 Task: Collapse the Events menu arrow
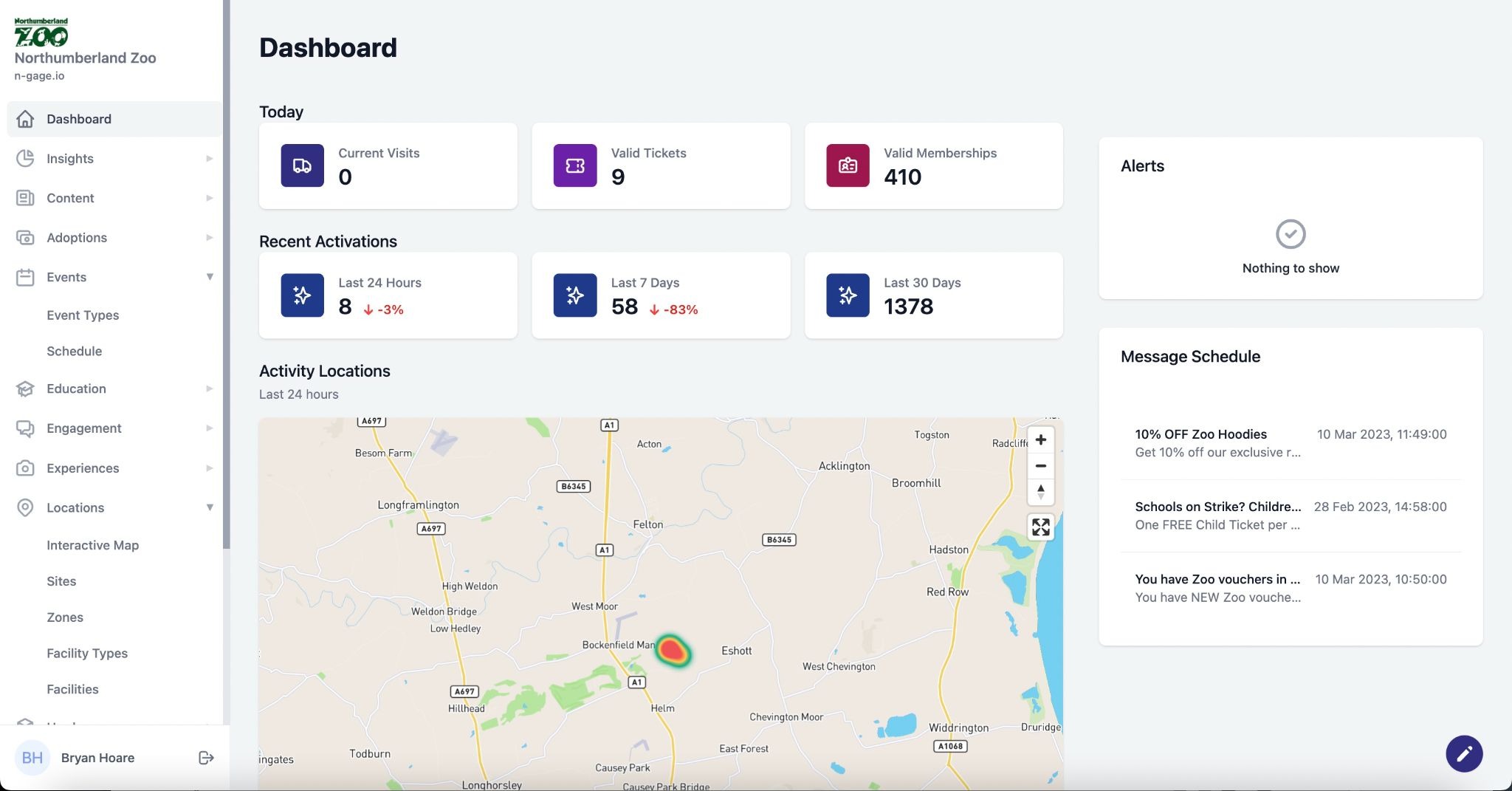[210, 277]
